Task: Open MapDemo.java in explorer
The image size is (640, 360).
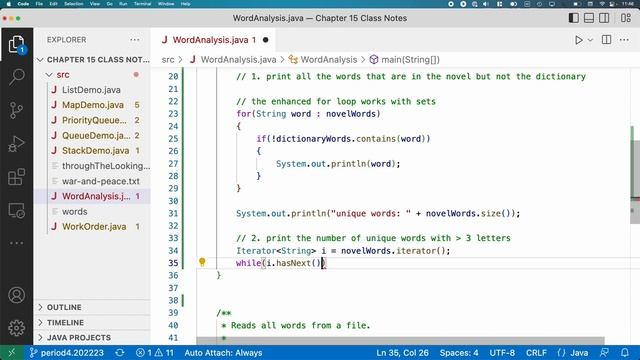Action: (x=93, y=105)
